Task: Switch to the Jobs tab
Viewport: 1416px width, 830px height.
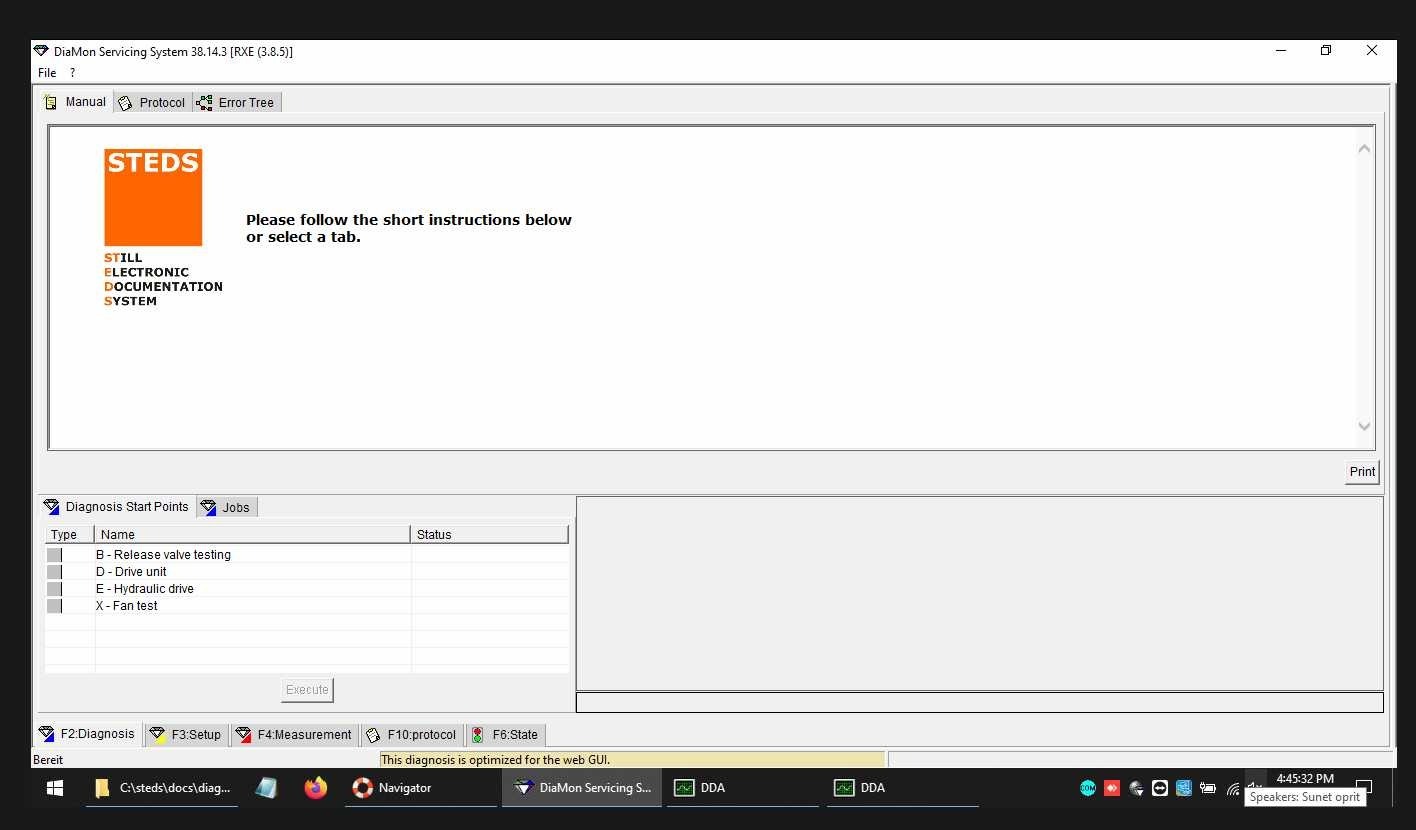Action: tap(228, 507)
